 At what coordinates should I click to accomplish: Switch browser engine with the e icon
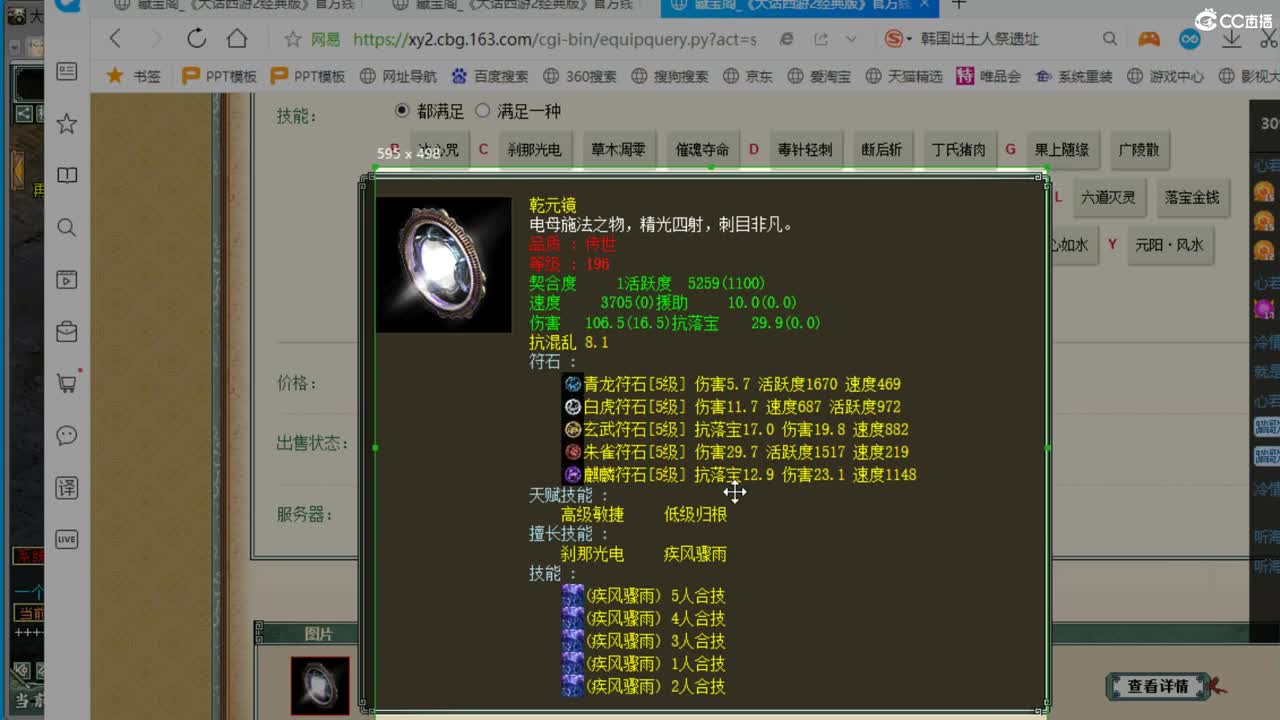point(787,39)
